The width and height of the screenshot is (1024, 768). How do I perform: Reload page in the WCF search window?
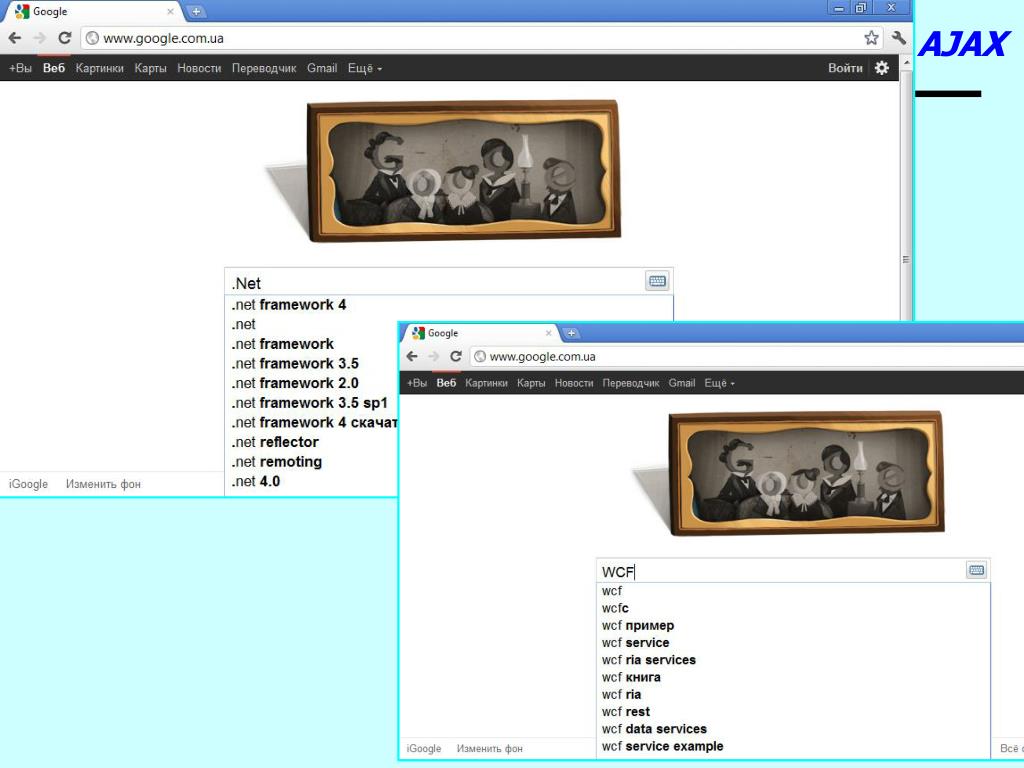[456, 356]
